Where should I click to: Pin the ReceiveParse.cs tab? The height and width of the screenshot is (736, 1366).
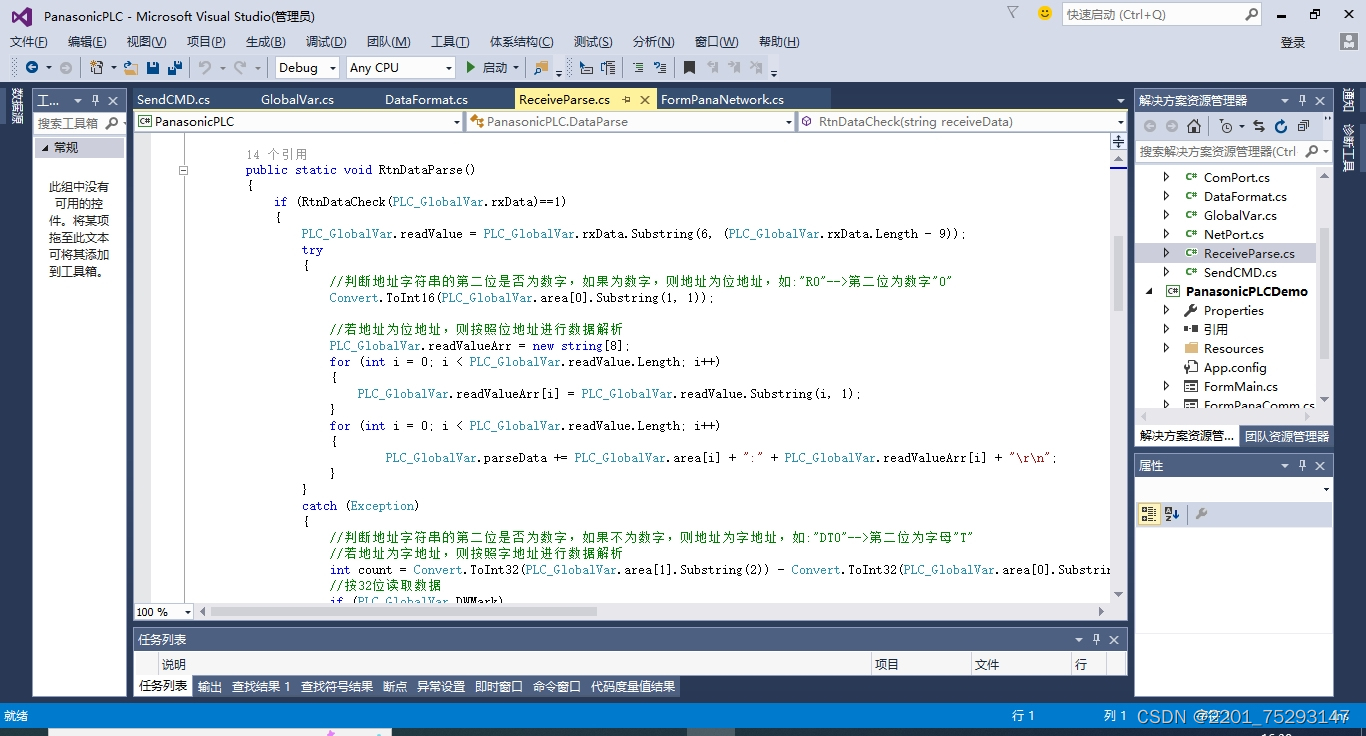pyautogui.click(x=626, y=100)
